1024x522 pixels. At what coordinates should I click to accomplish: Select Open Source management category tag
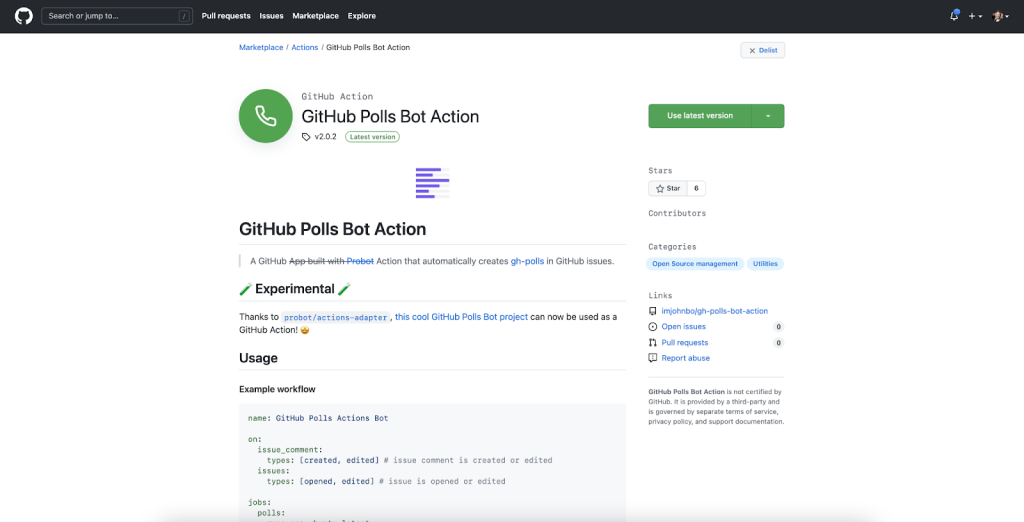click(x=695, y=264)
